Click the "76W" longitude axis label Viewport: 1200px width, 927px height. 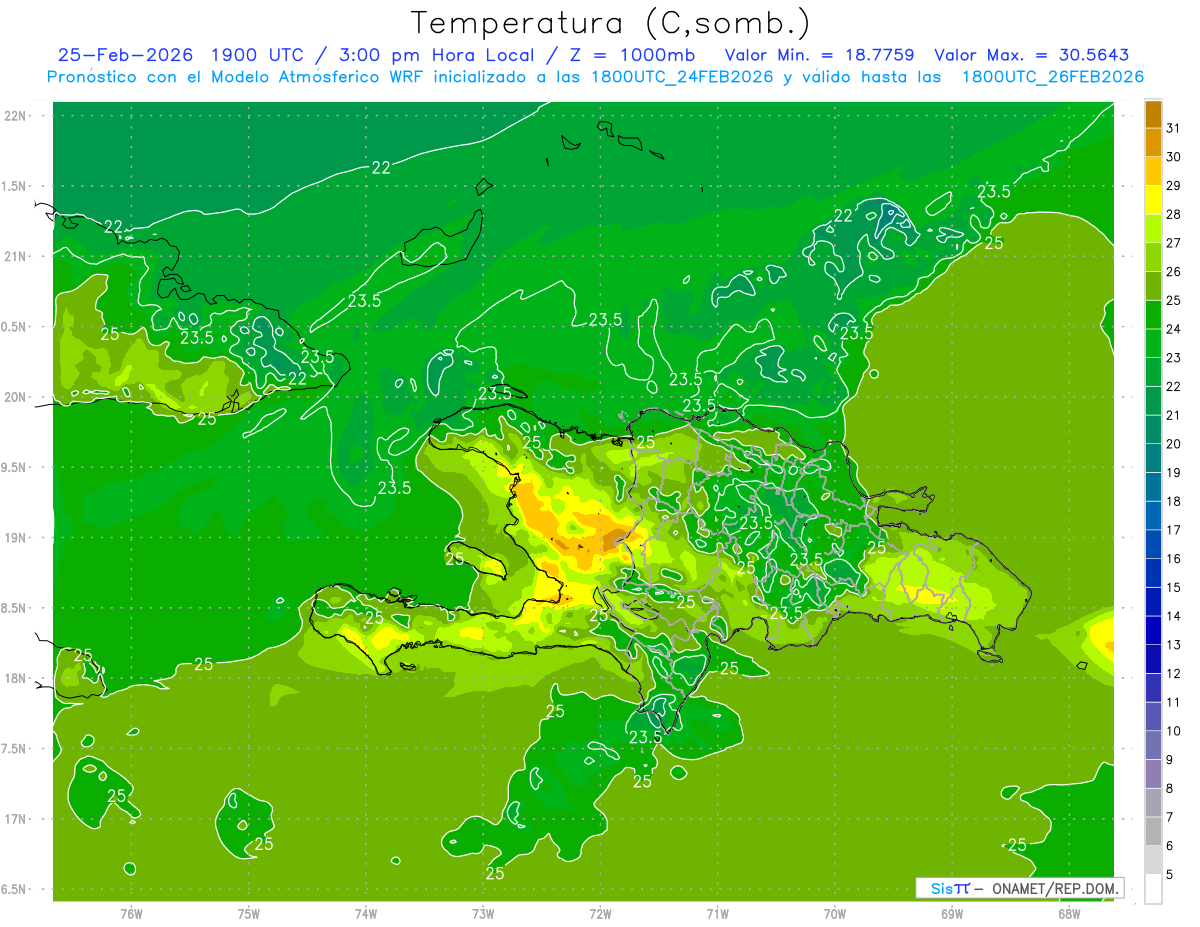[131, 914]
